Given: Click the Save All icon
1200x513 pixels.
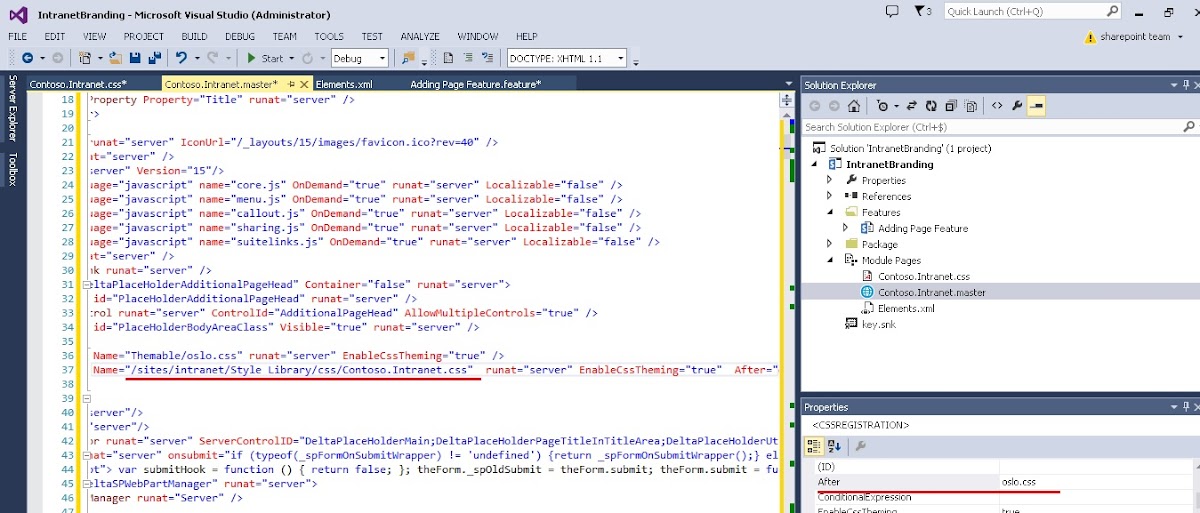Looking at the screenshot, I should [x=154, y=59].
